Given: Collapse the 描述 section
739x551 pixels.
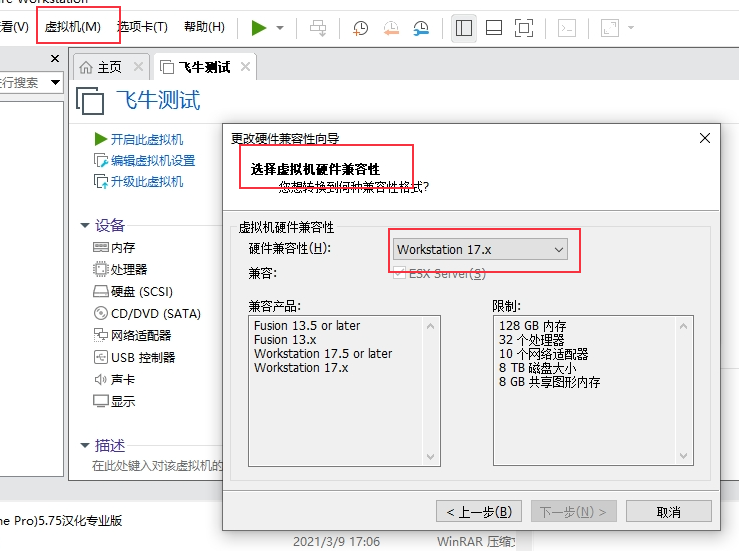Looking at the screenshot, I should tap(85, 445).
